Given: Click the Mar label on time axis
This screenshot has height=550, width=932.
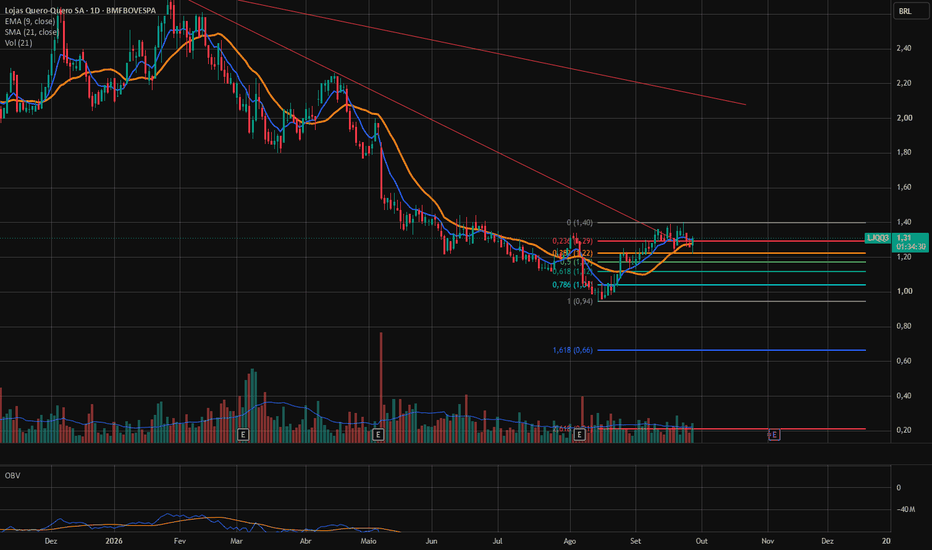Looking at the screenshot, I should point(236,541).
